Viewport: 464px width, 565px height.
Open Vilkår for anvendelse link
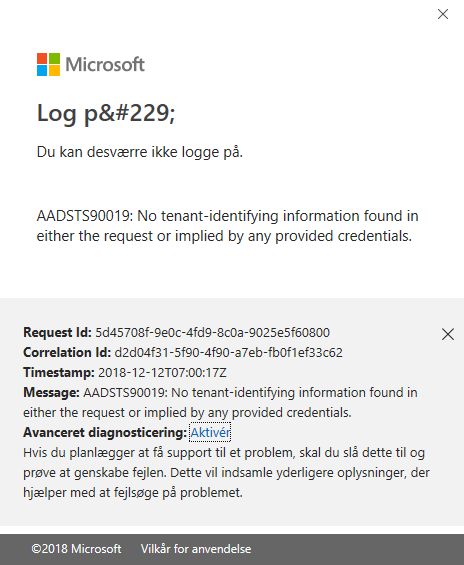(196, 549)
